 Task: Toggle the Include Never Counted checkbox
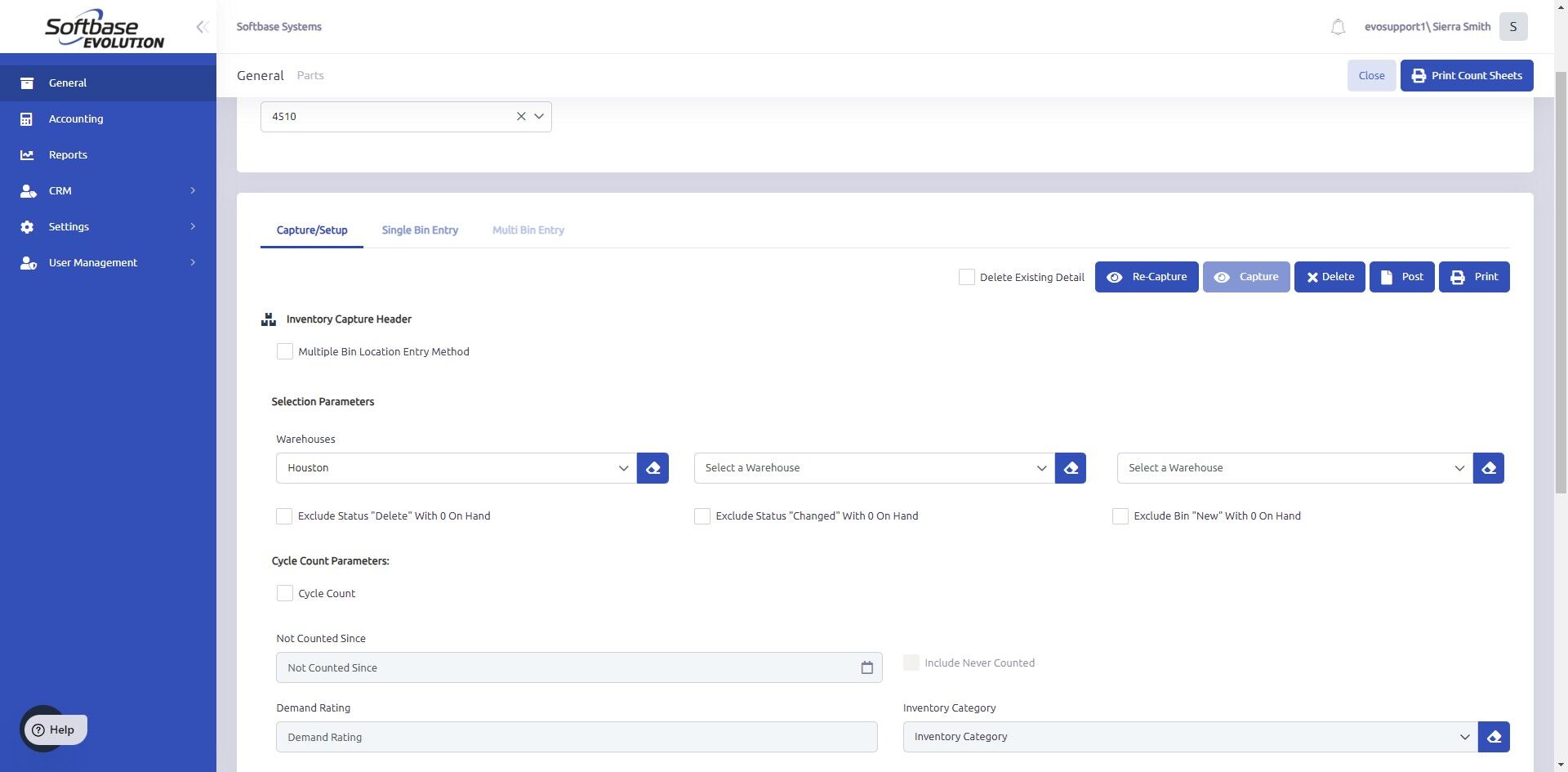(911, 663)
